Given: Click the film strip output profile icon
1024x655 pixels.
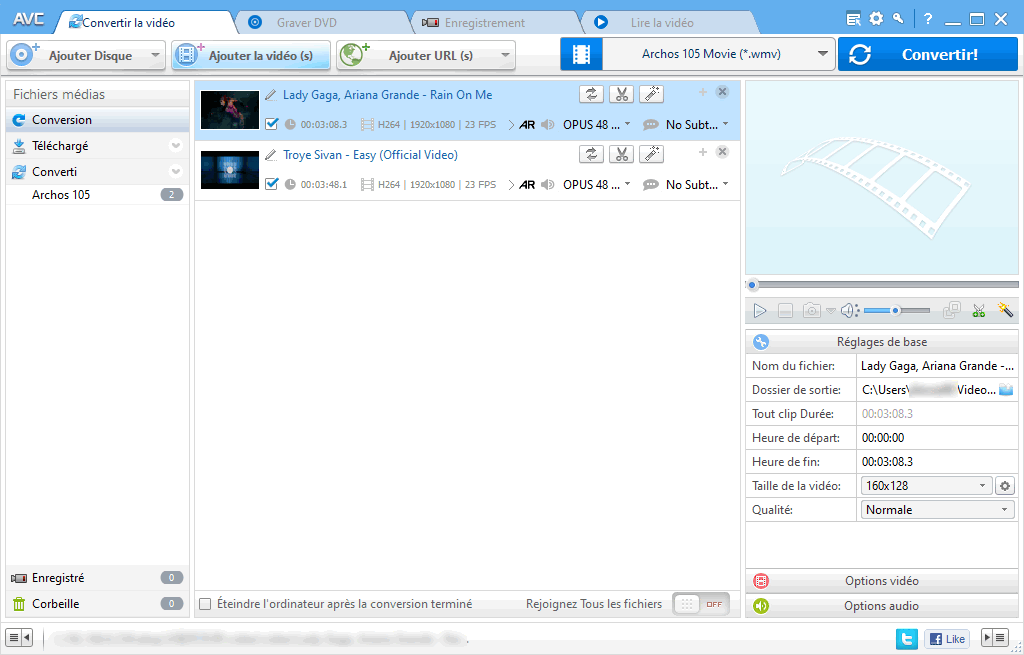Looking at the screenshot, I should coord(581,54).
